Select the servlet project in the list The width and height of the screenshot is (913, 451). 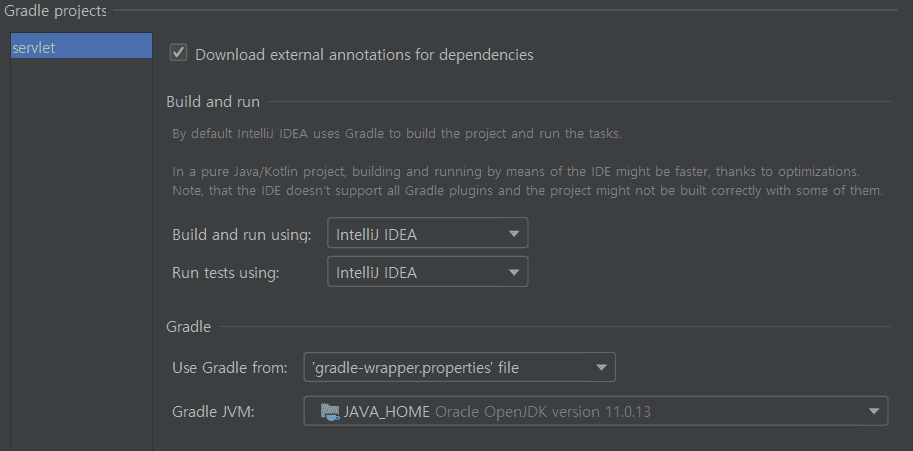80,47
